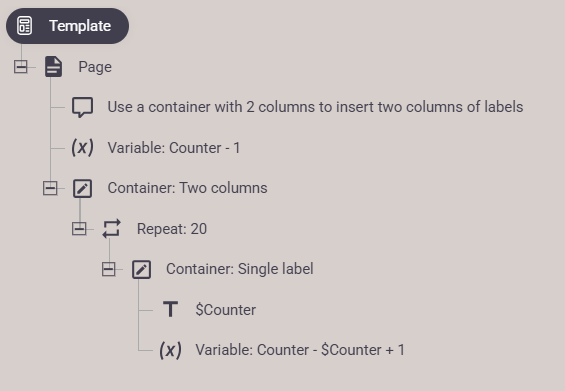Collapse the Page node
This screenshot has height=391, width=565.
pos(21,67)
